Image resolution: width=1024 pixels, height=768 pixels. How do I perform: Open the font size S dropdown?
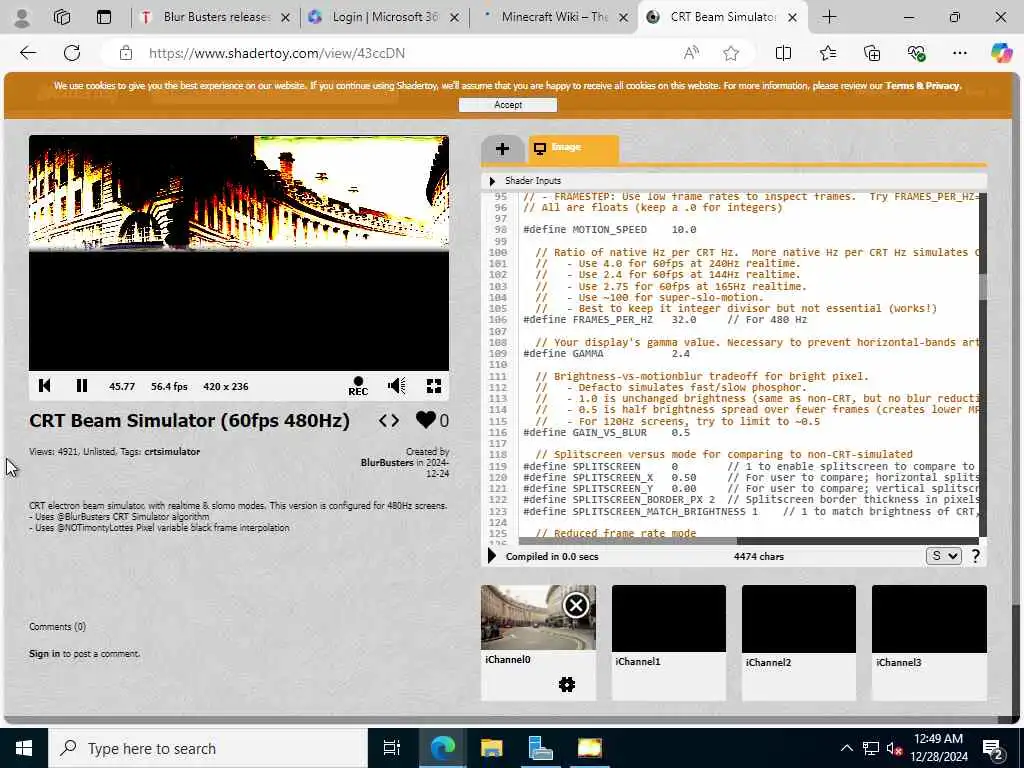coord(943,556)
